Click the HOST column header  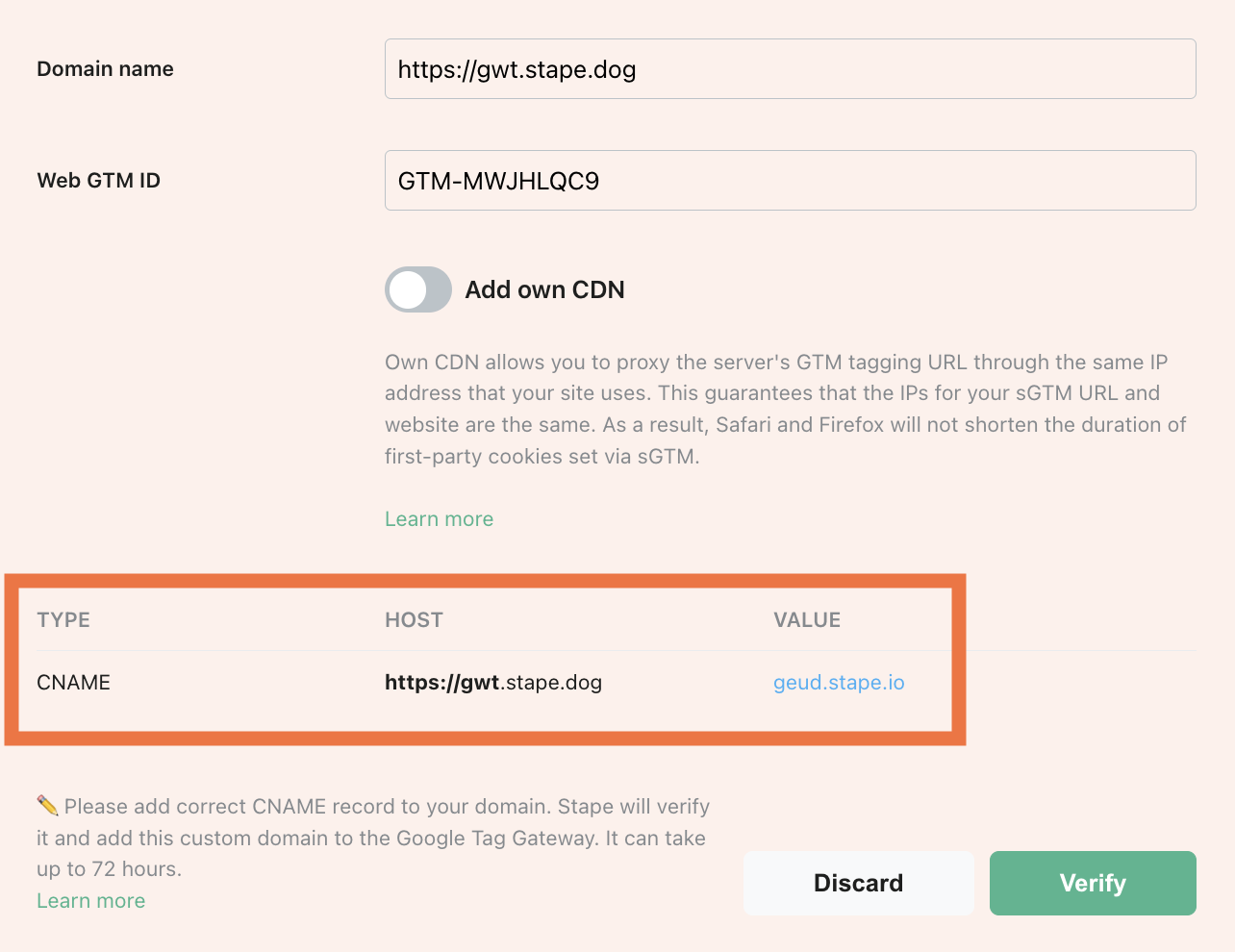pos(414,620)
